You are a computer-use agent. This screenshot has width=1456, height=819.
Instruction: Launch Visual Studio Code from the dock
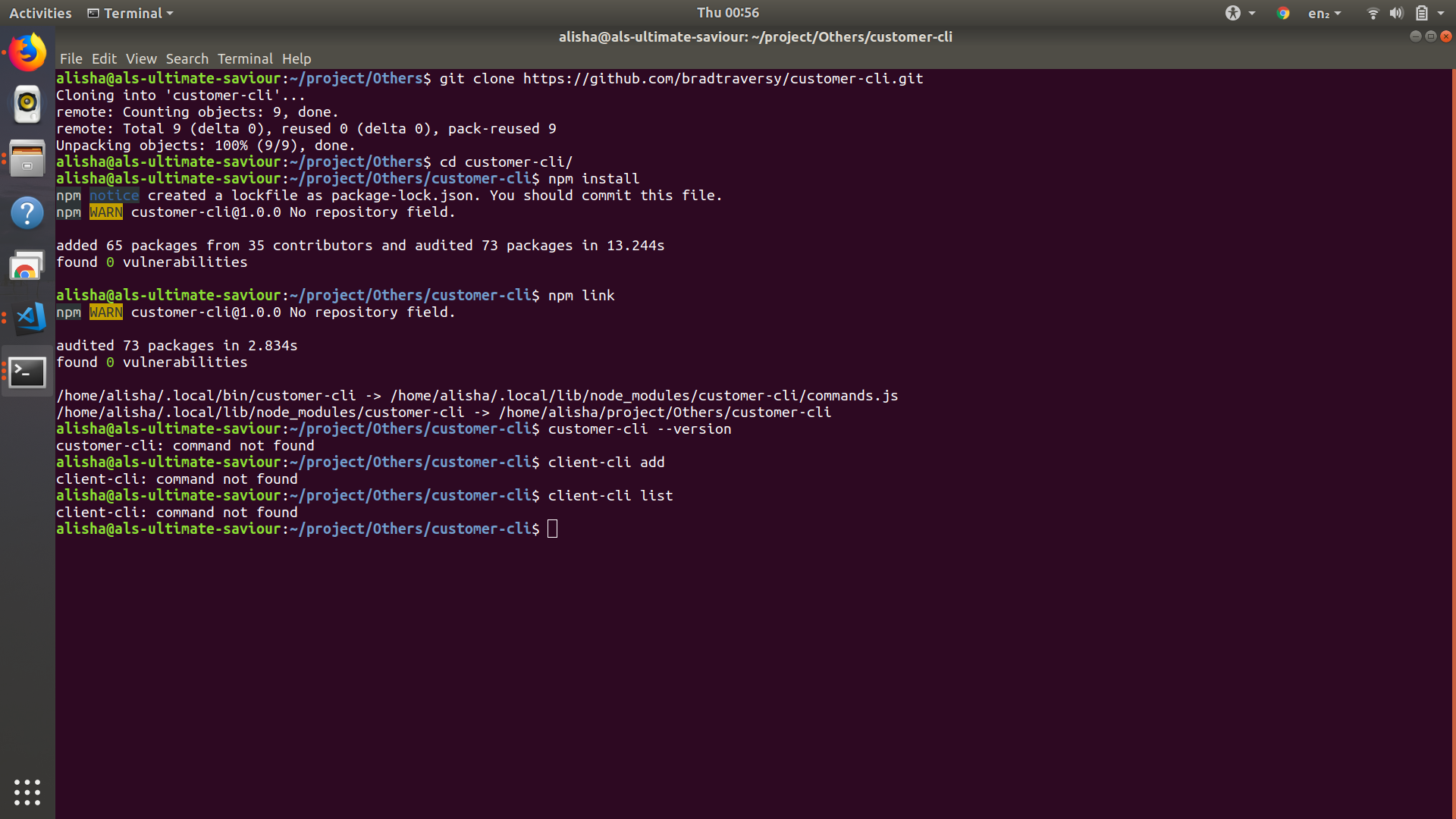tap(27, 318)
